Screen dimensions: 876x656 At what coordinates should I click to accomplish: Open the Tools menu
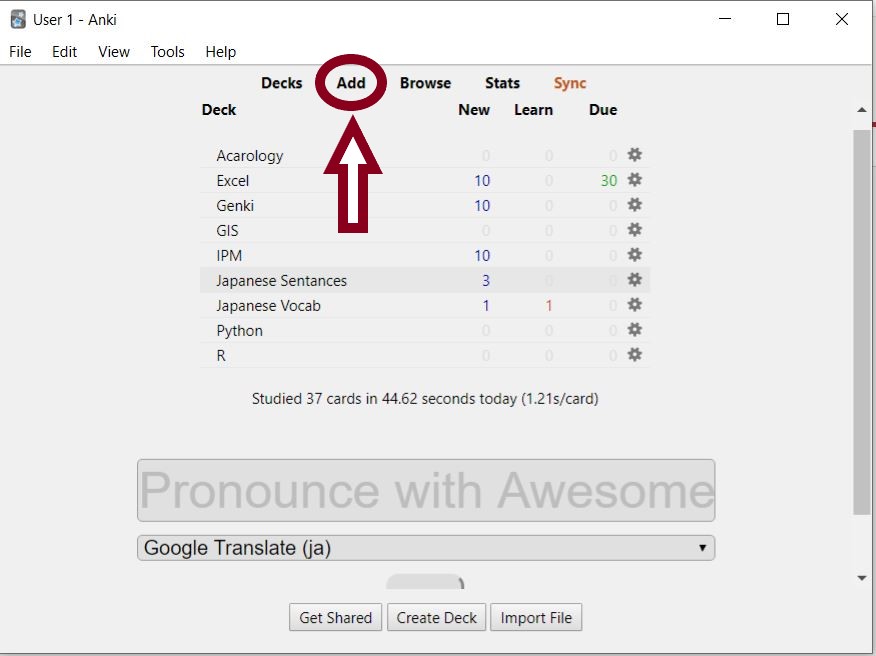coord(168,52)
